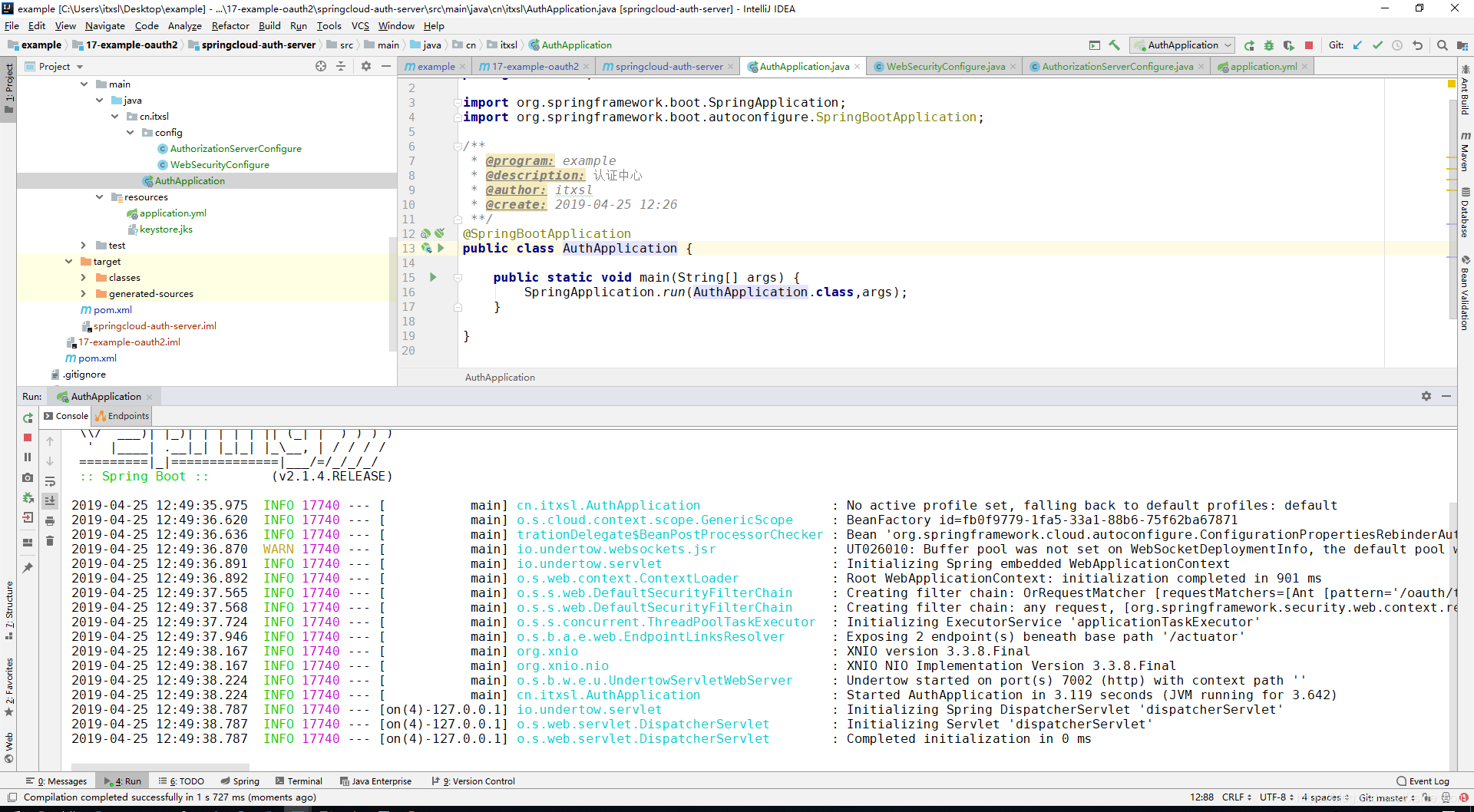Toggle the 1: Project tool window stripe
Viewport: 1474px width, 812px height.
[8, 88]
